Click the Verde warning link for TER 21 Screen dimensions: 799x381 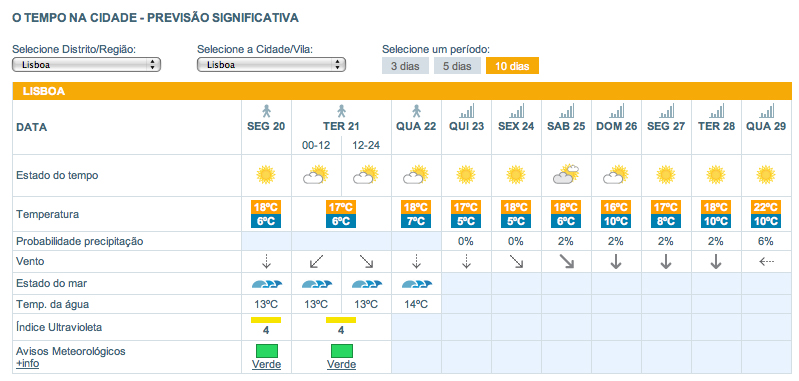tap(341, 365)
